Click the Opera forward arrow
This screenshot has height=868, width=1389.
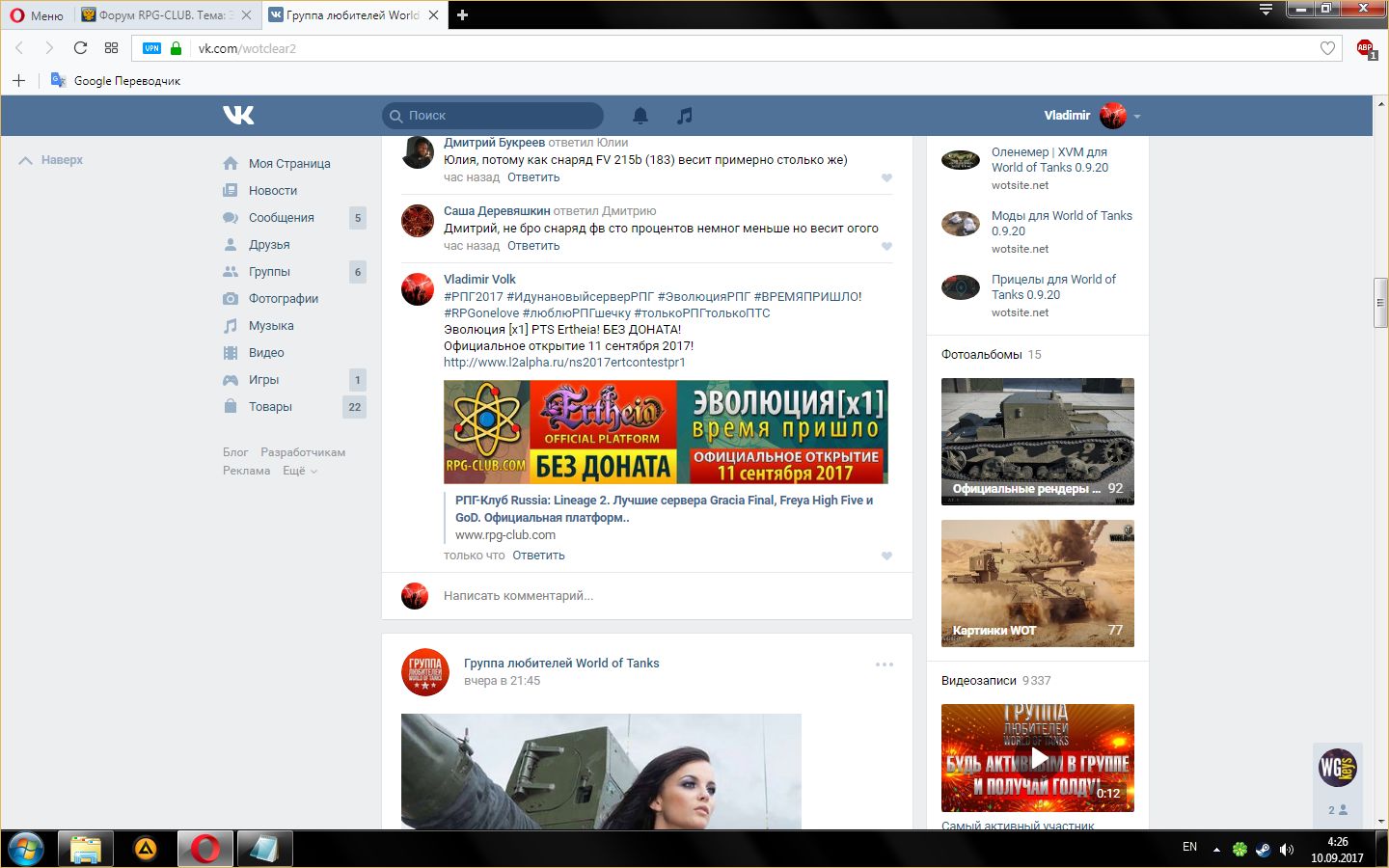point(49,48)
